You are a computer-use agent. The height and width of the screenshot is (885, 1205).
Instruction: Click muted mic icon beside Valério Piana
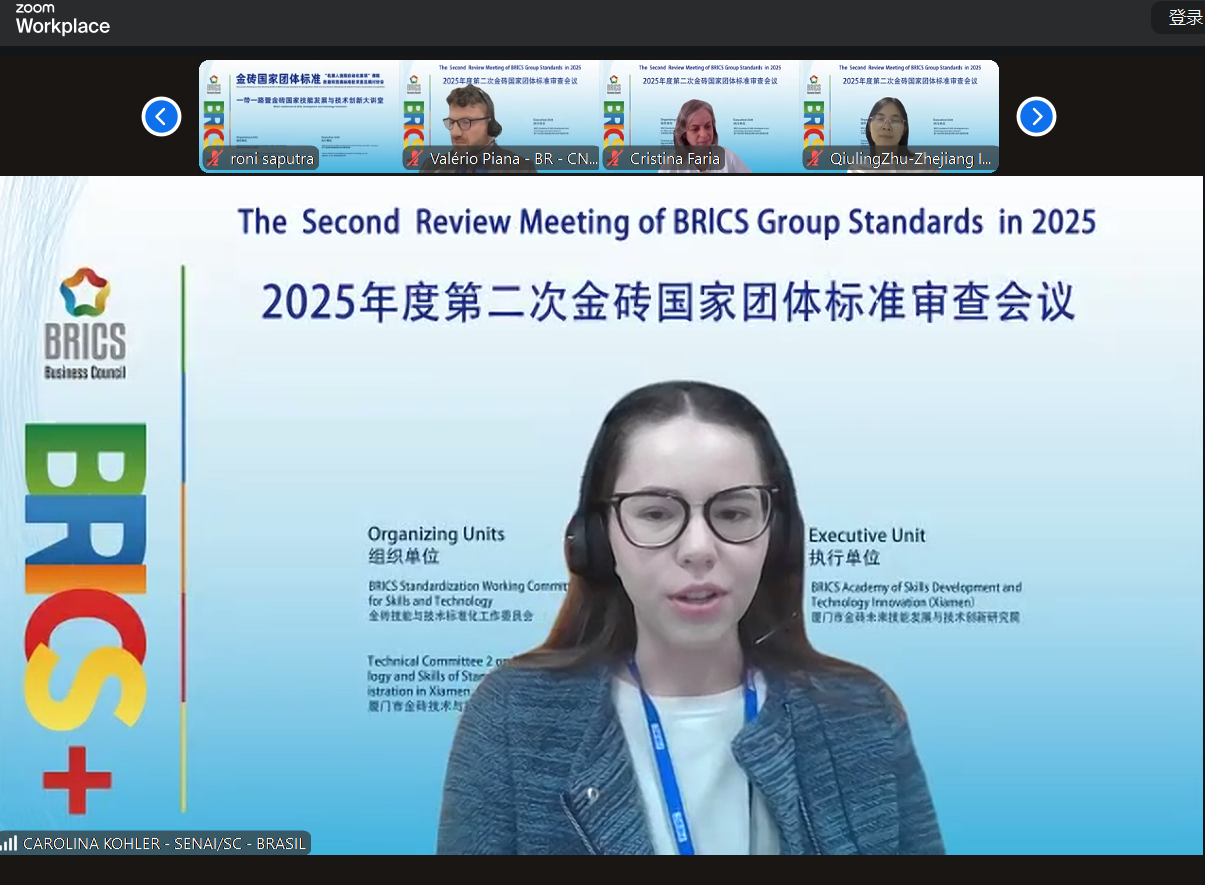pyautogui.click(x=414, y=159)
